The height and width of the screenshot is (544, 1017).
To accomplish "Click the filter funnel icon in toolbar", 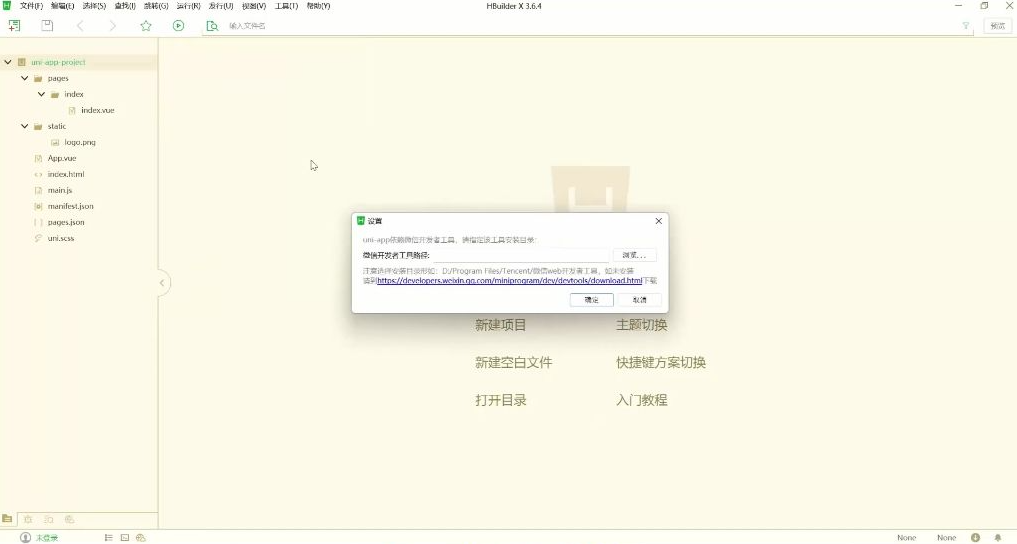I will (966, 26).
